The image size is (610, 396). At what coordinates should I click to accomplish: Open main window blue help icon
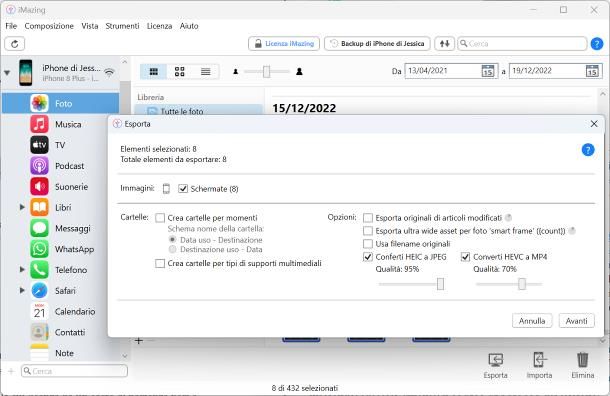click(597, 44)
